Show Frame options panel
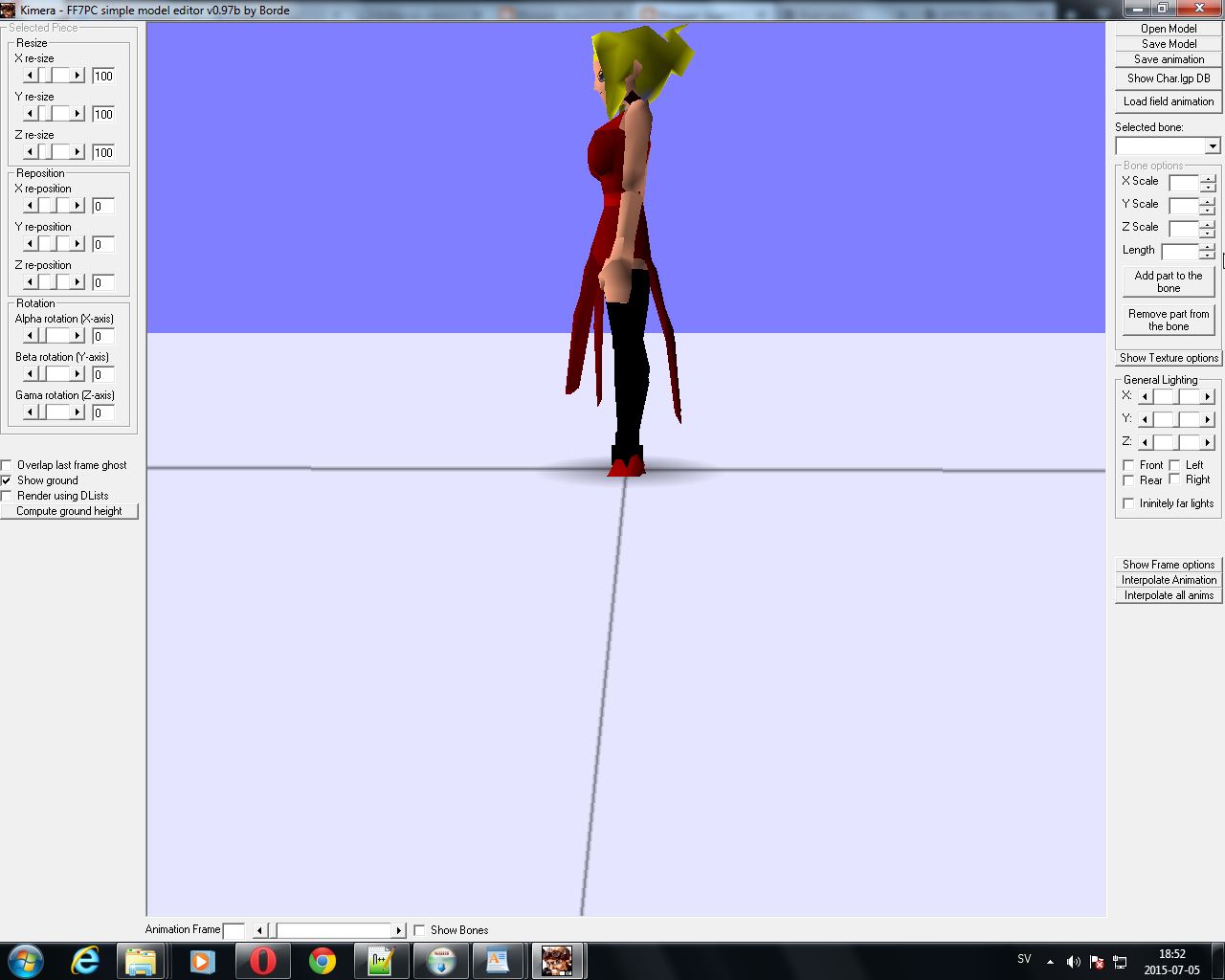 pyautogui.click(x=1169, y=565)
